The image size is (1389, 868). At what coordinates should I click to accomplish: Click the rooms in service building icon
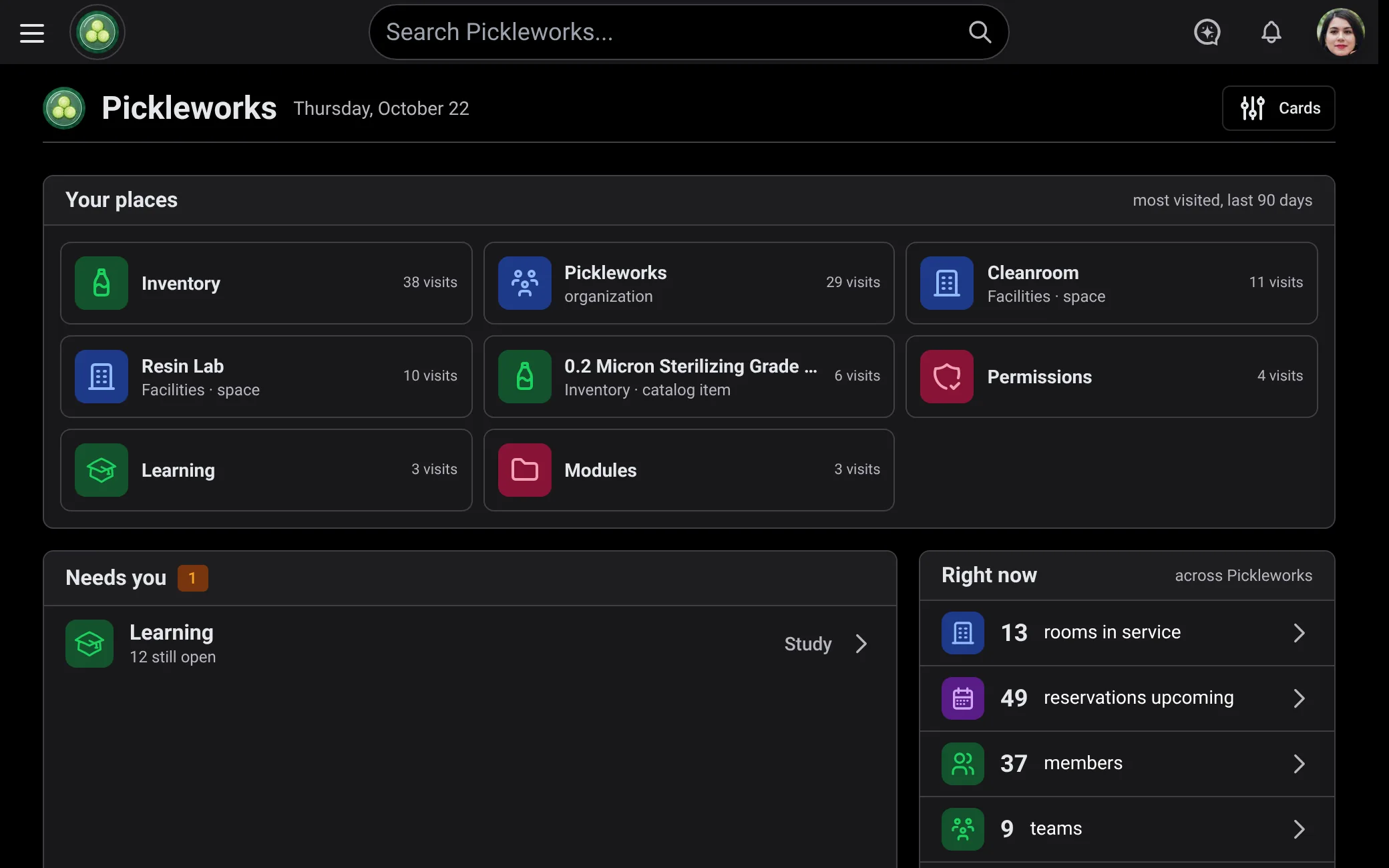pyautogui.click(x=963, y=633)
